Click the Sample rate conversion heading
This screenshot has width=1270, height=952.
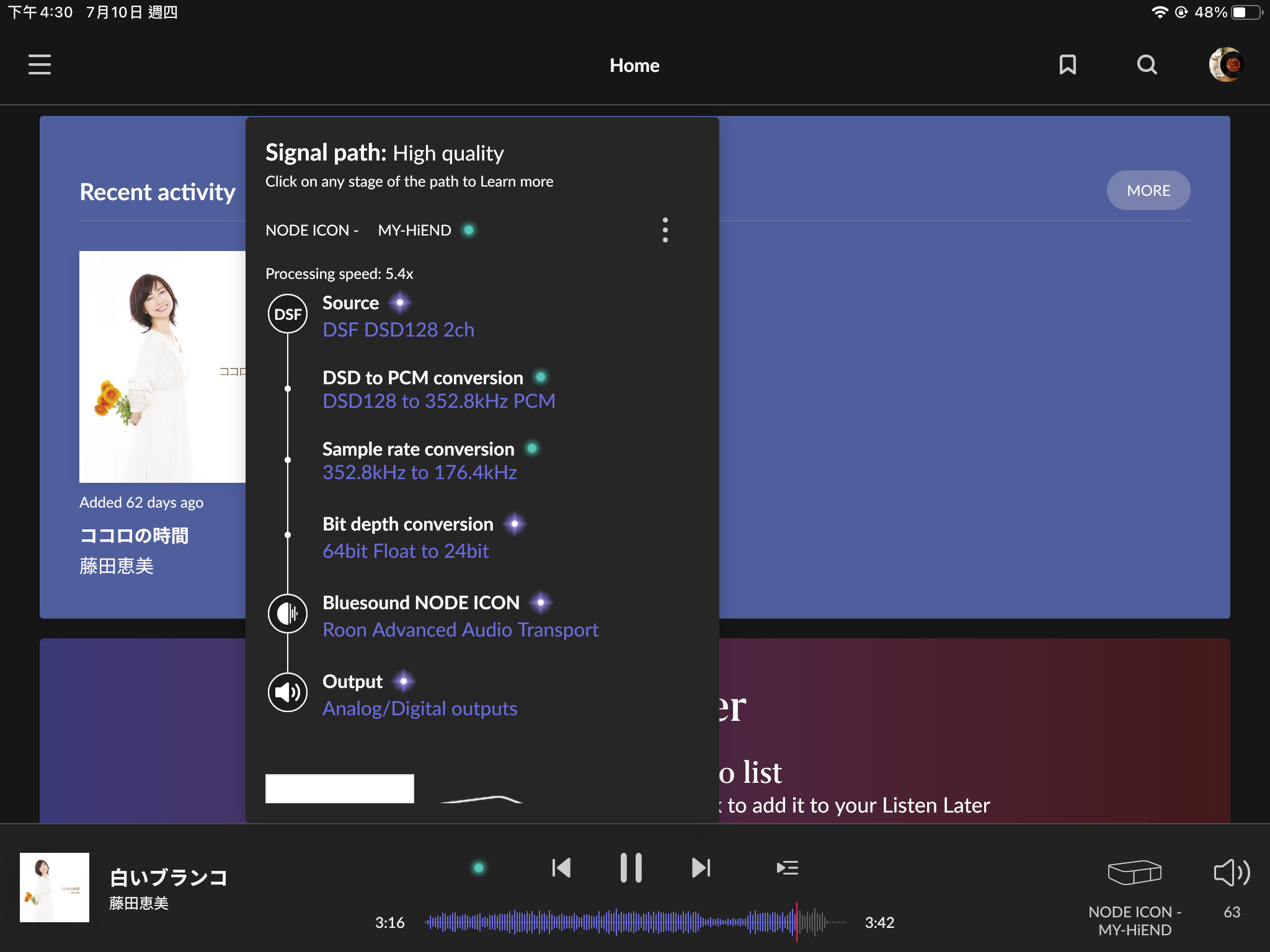pos(418,449)
